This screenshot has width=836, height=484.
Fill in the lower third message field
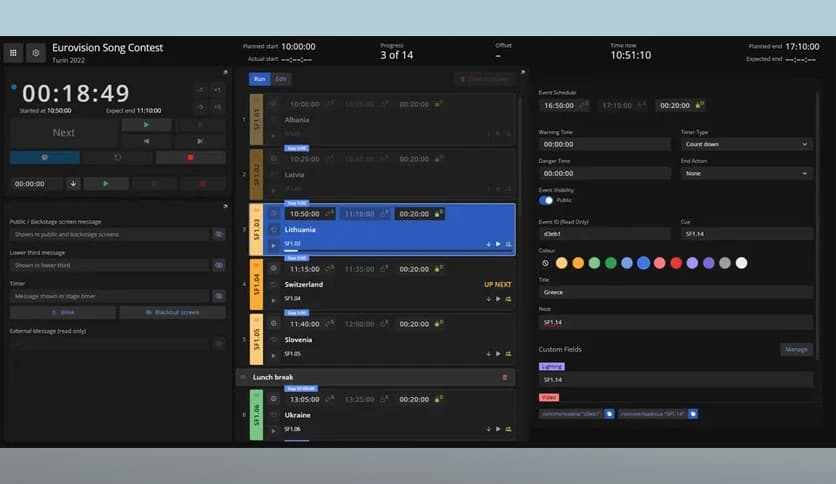pyautogui.click(x=110, y=265)
